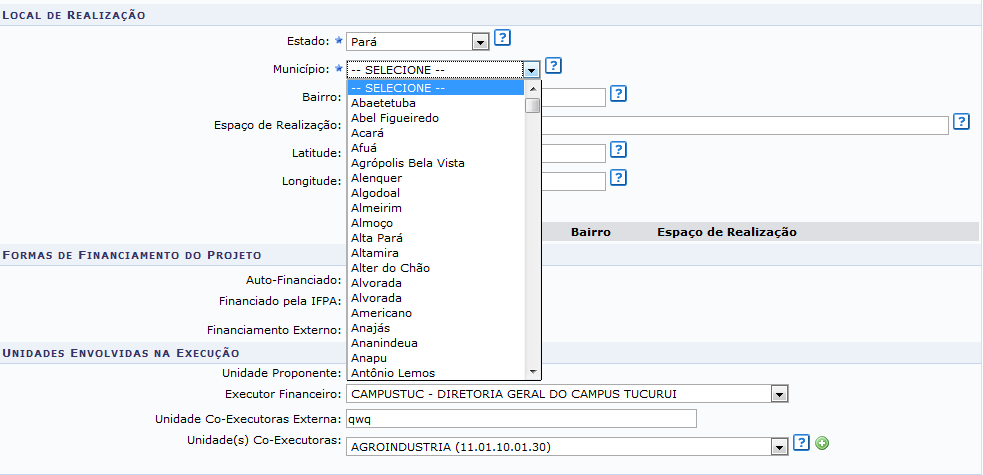Viewport: 983px width, 475px height.
Task: Click Unidade Co-Executoras Externa input field
Action: tap(521, 419)
